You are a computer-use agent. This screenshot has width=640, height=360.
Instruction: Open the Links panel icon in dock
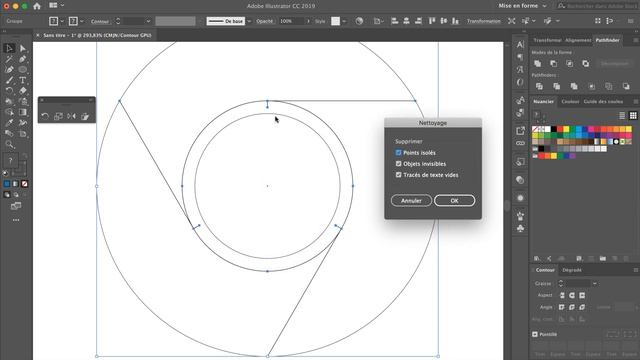click(x=520, y=143)
